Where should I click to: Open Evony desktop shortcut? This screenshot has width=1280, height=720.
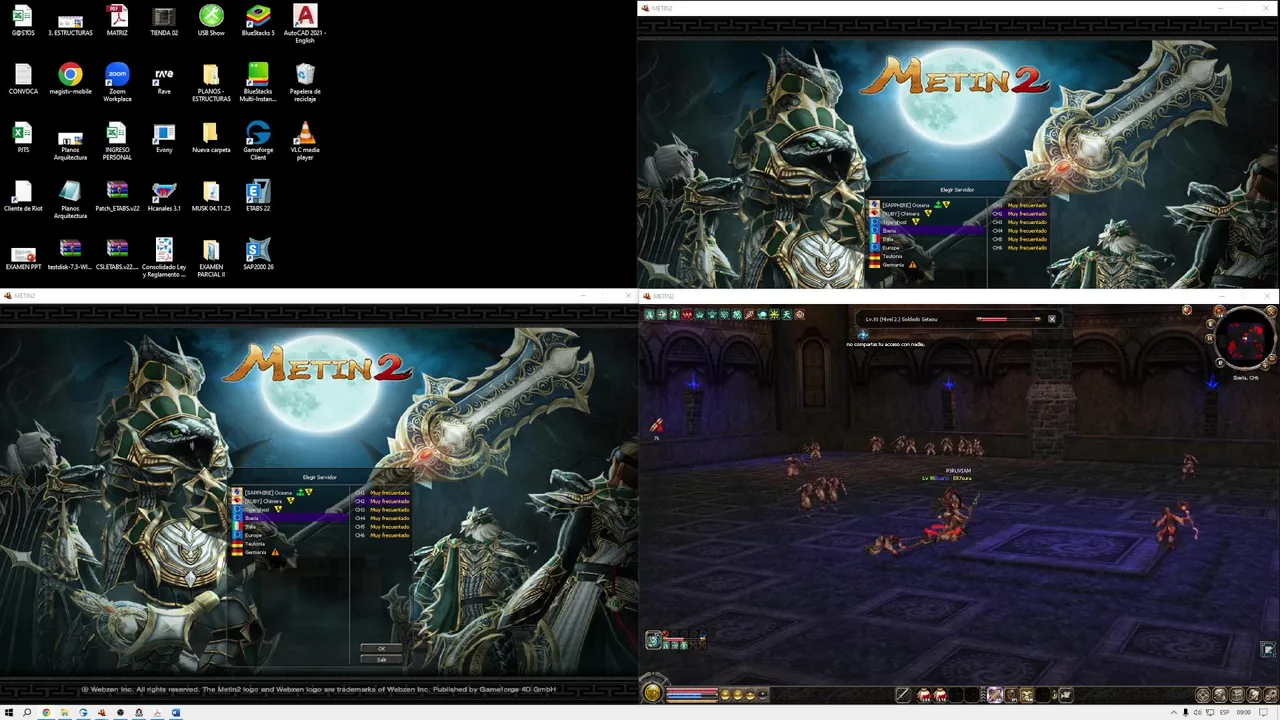tap(164, 139)
